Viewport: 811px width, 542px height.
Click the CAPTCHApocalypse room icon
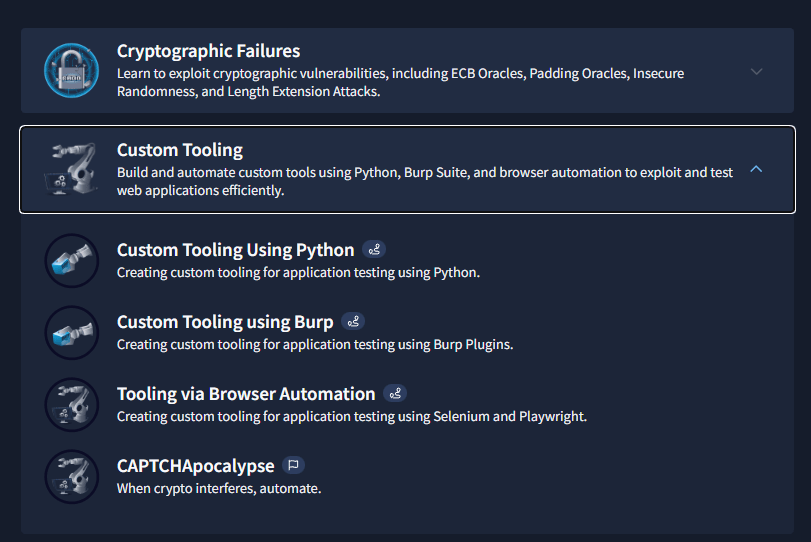click(x=72, y=477)
